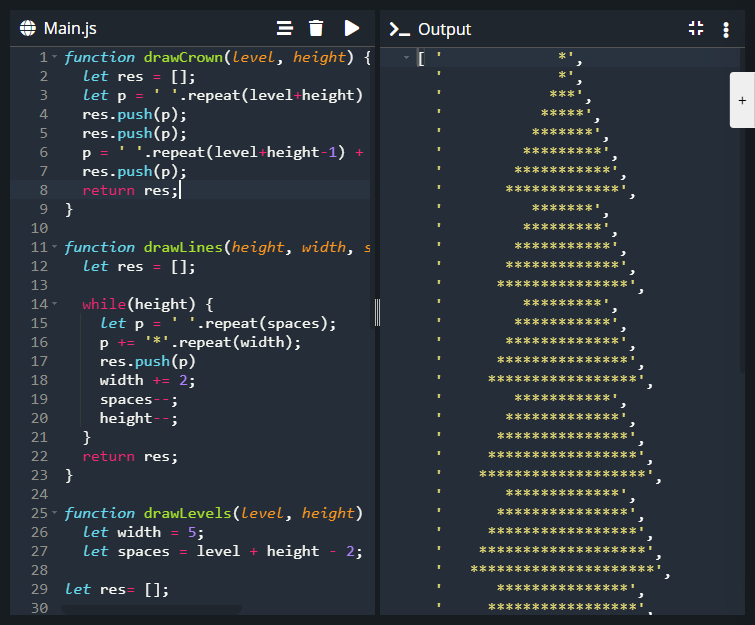
Task: Run the code with the play button
Action: 352,28
